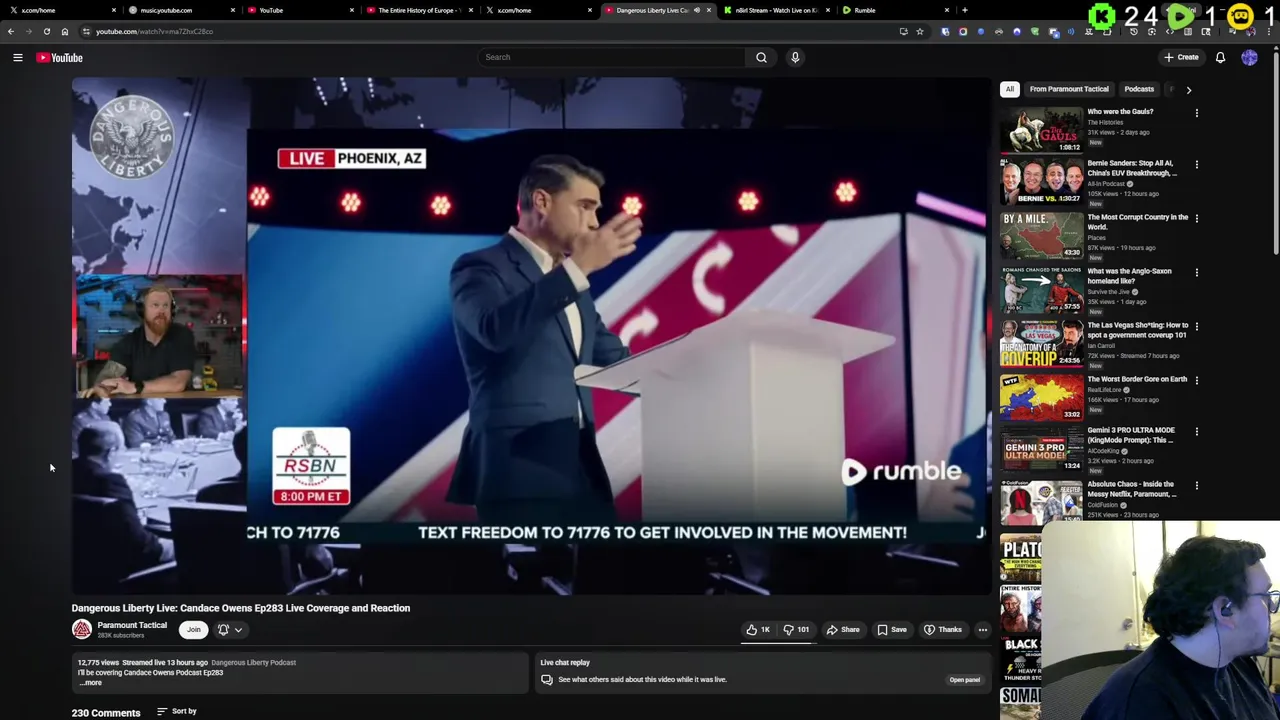Open the Bernie Sanders Stop All AI thumbnail
1280x720 pixels.
point(1041,181)
